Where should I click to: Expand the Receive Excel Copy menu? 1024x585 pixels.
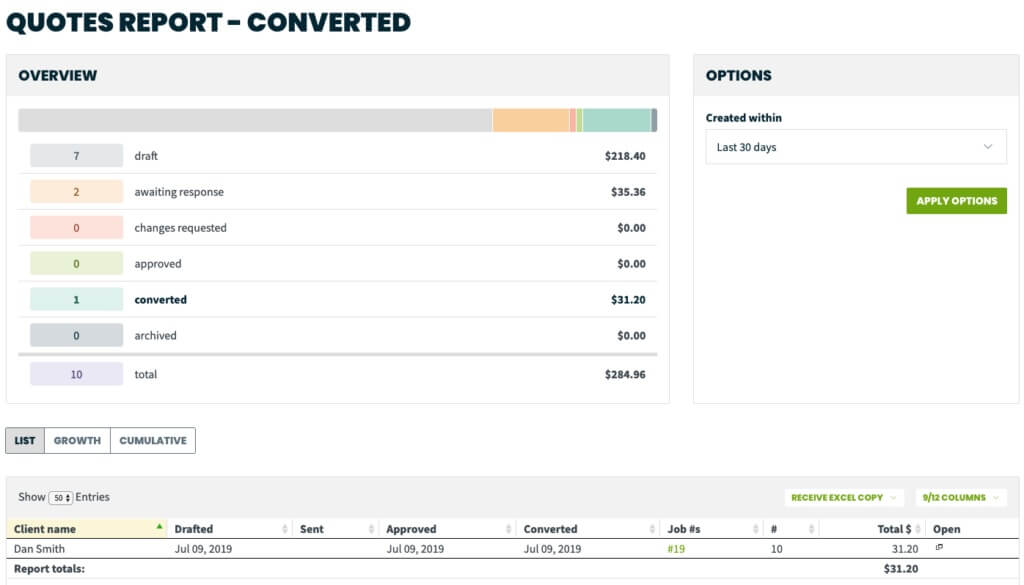coord(844,498)
